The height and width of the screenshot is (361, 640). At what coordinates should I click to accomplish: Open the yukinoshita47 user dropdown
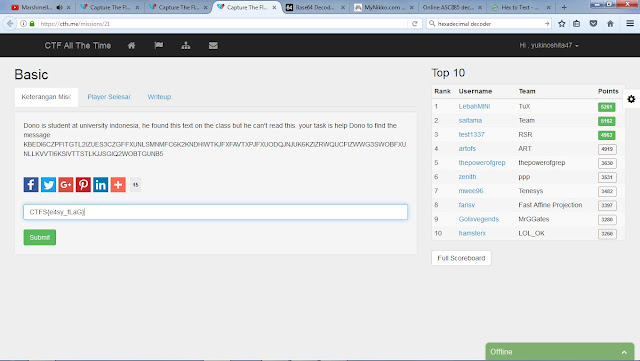549,45
